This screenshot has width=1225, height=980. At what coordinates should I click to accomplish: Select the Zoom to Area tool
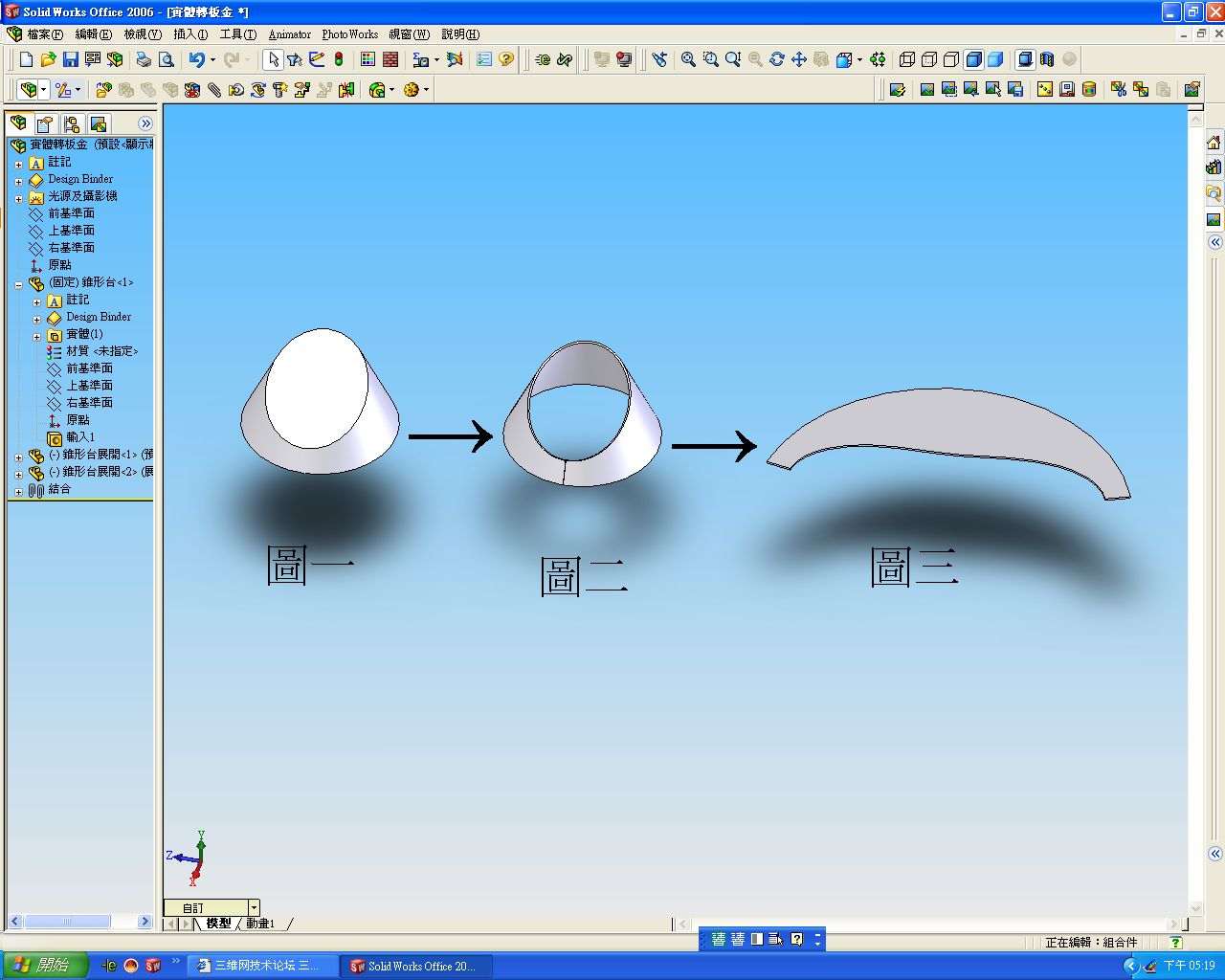(x=710, y=59)
